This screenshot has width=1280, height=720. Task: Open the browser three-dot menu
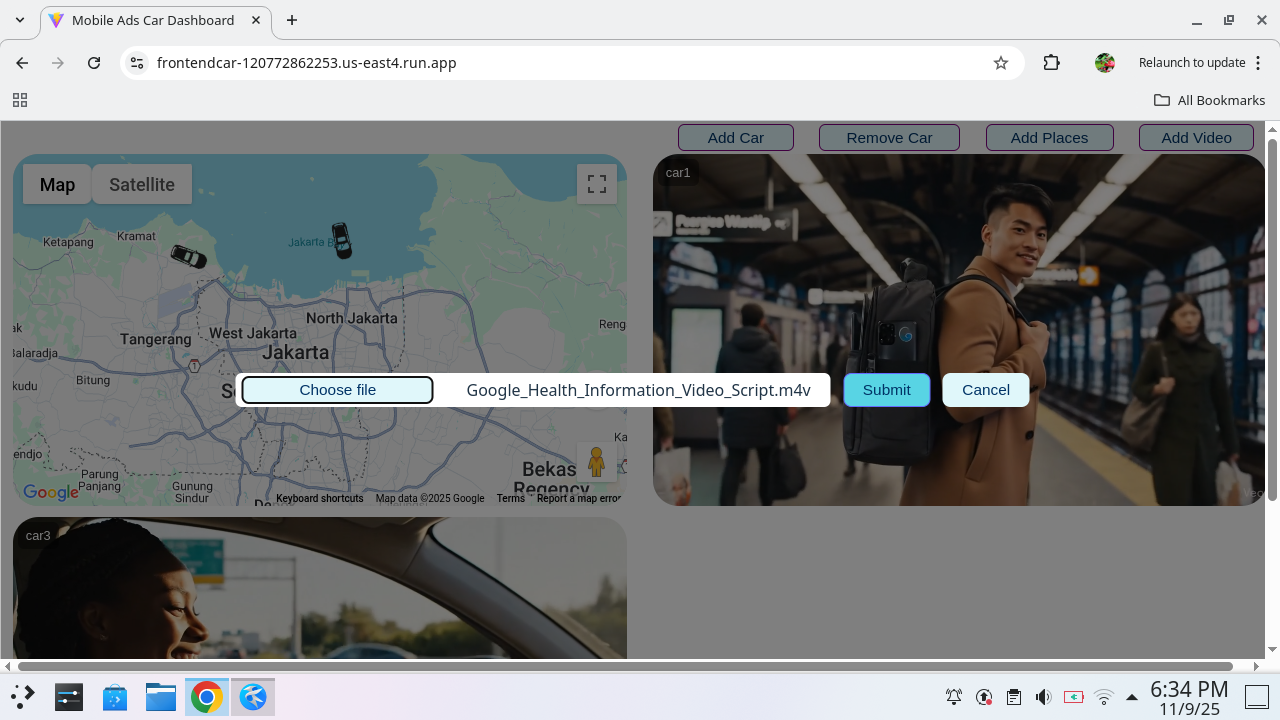tap(1258, 62)
